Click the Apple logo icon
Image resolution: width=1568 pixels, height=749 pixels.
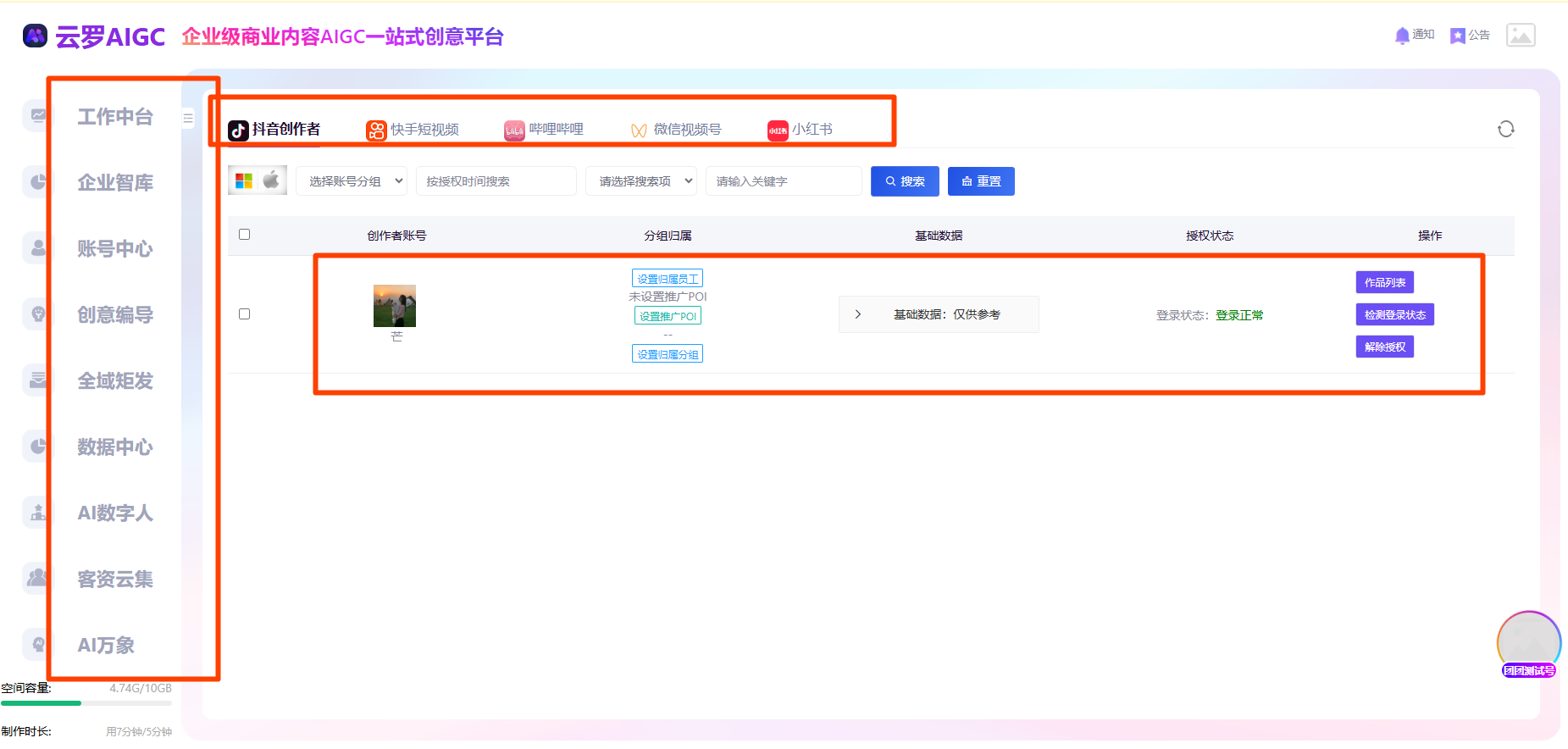tap(272, 180)
